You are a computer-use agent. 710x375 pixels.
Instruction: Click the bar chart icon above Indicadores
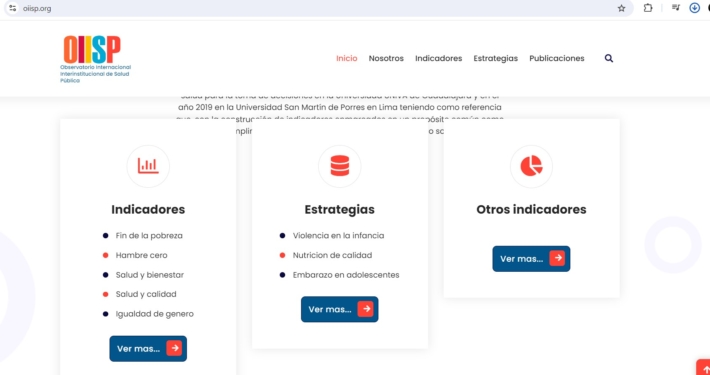point(148,166)
